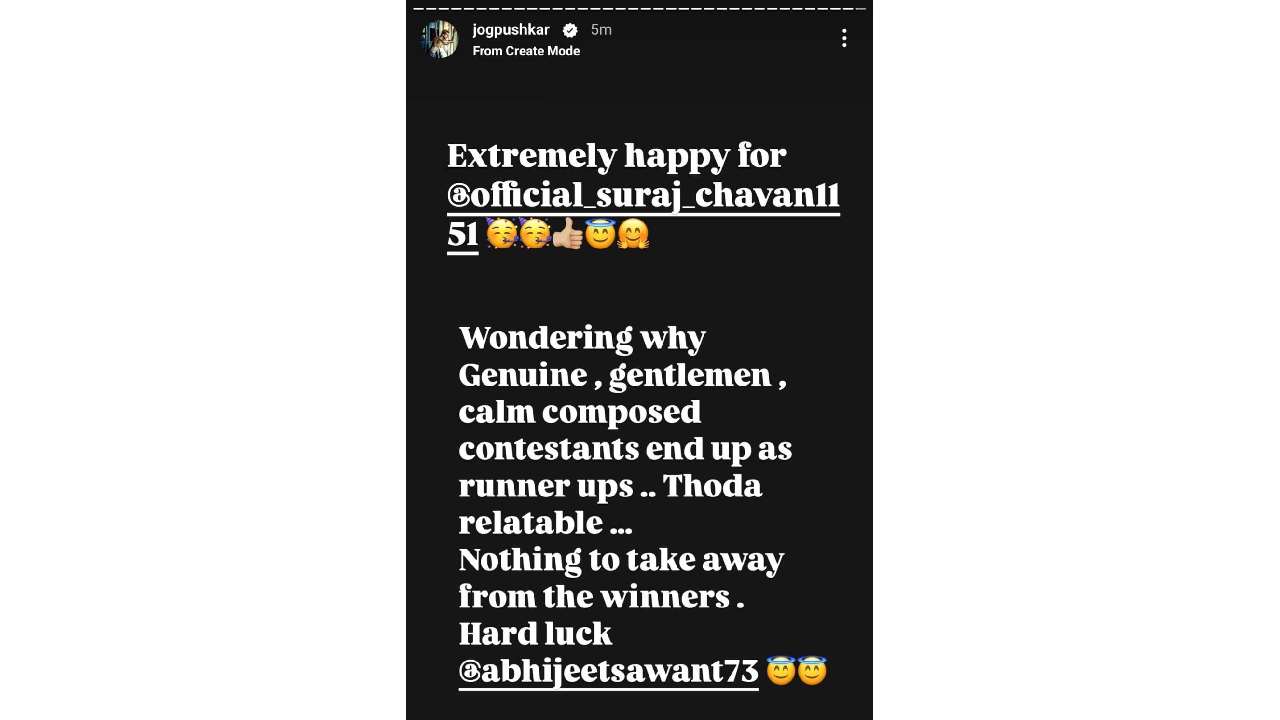The width and height of the screenshot is (1280, 720).
Task: Click the second party face emoji
Action: (x=534, y=234)
